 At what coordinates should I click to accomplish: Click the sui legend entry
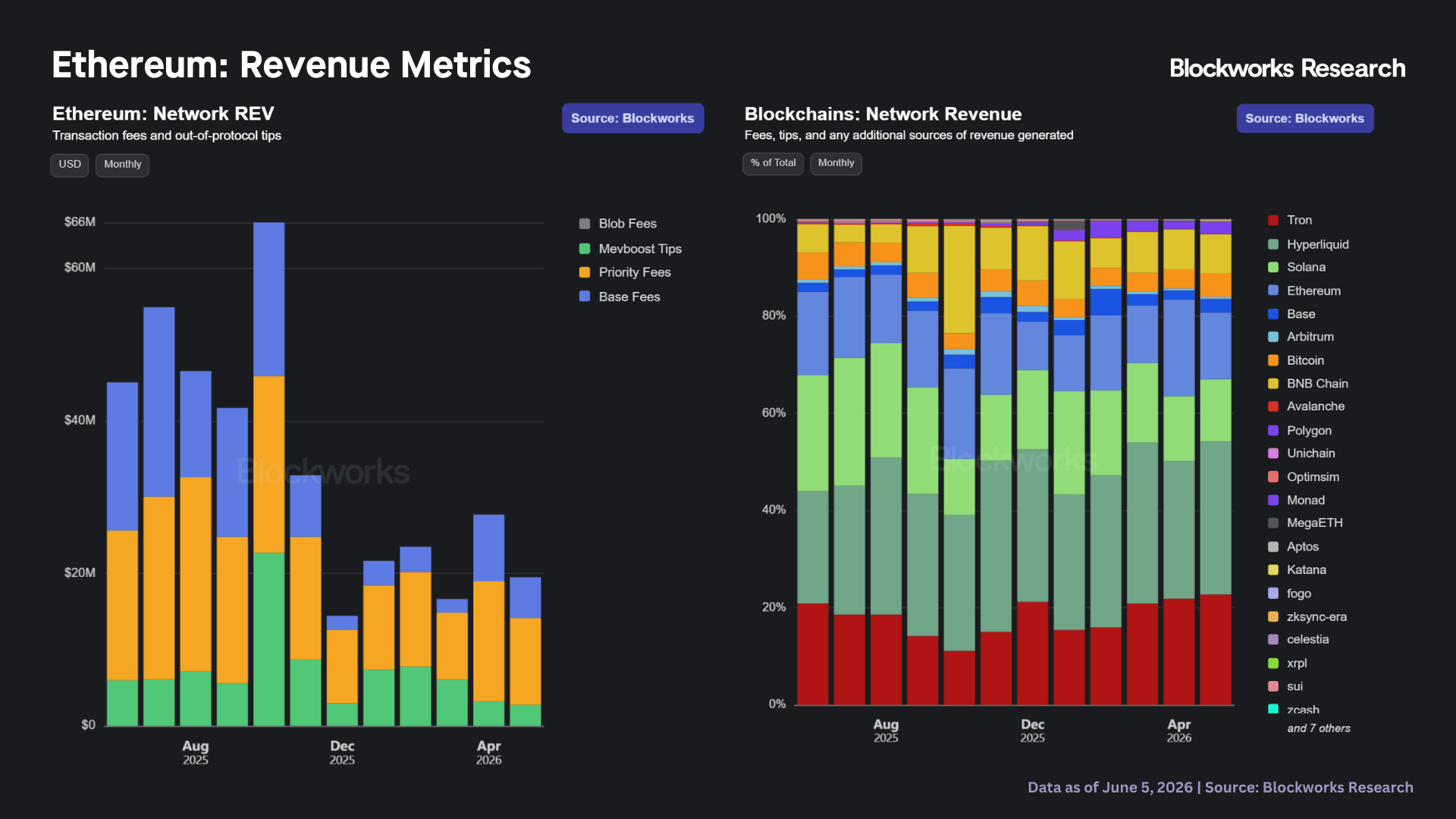[x=1285, y=686]
